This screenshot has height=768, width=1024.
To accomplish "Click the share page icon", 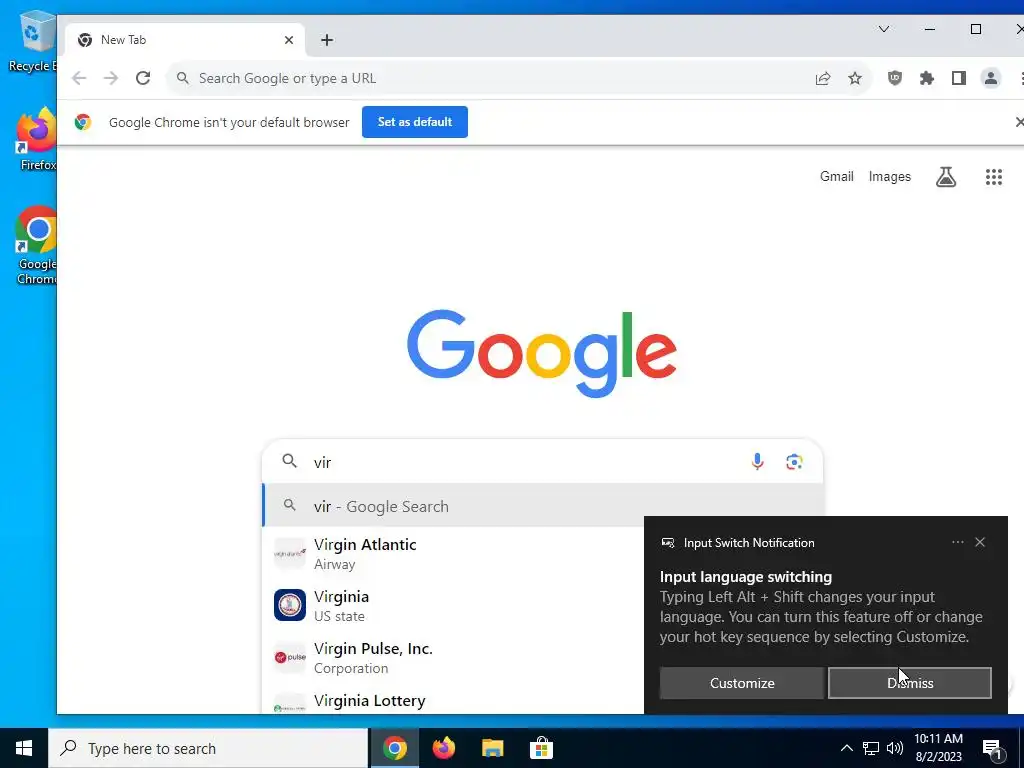I will (823, 78).
